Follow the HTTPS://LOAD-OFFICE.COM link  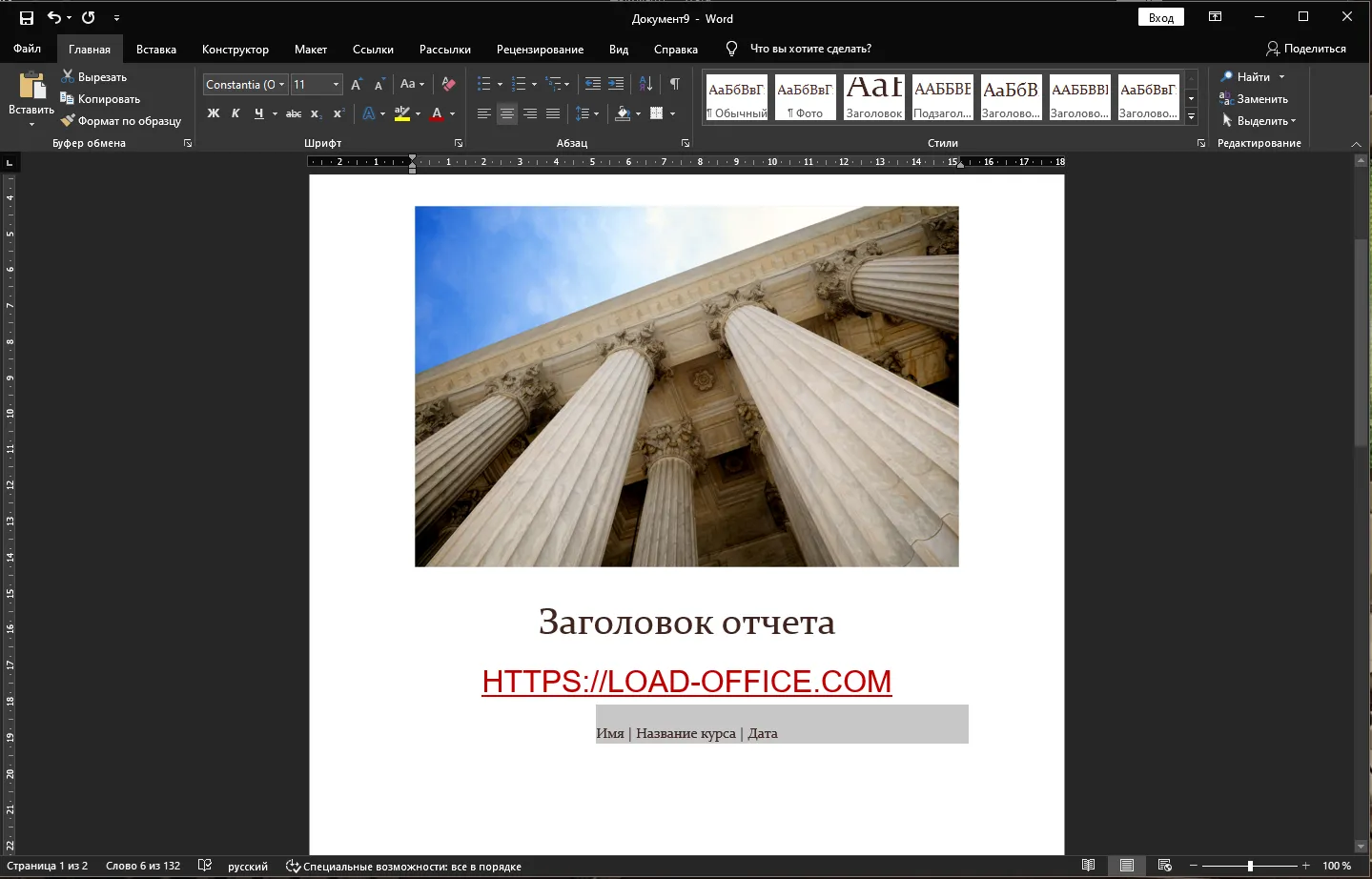686,682
